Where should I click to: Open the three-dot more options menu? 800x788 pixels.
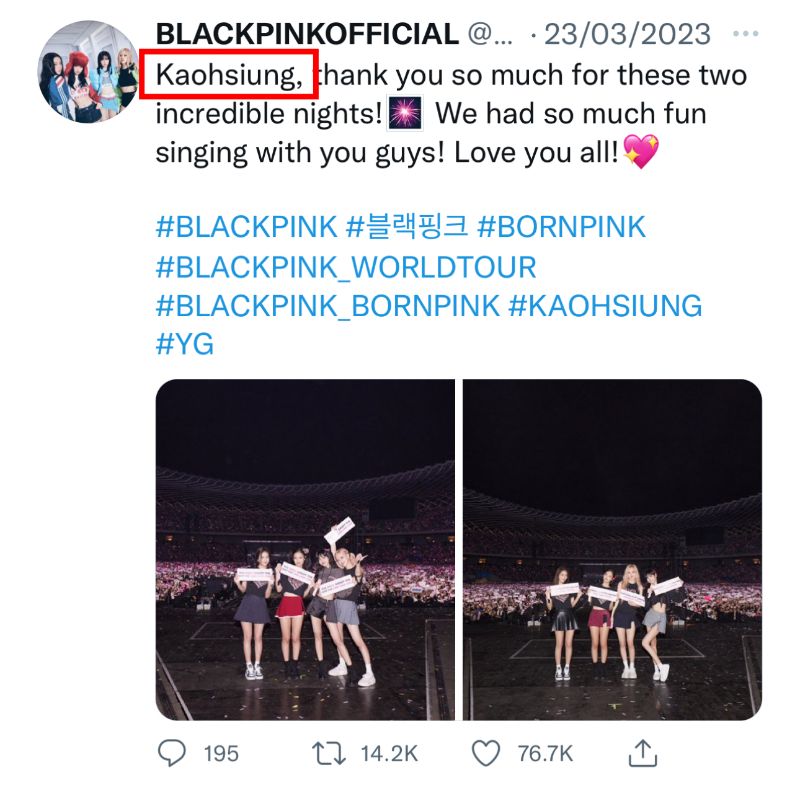pos(746,35)
